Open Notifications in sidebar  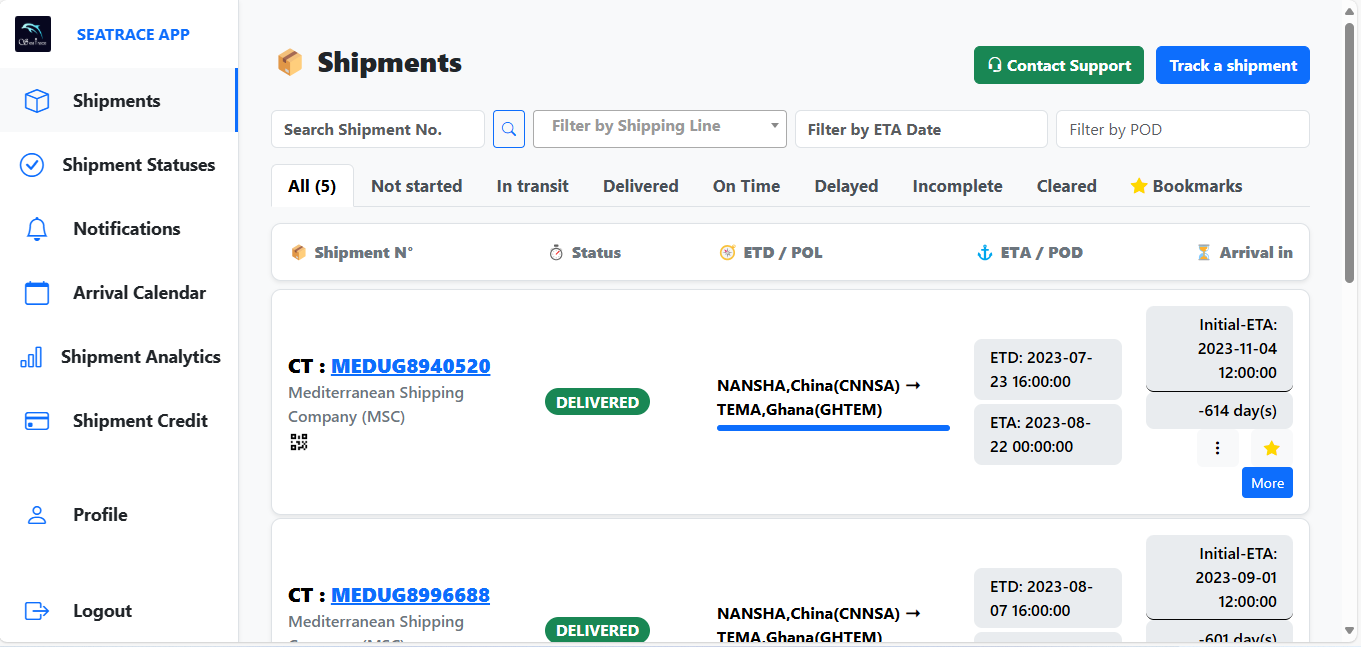[119, 229]
